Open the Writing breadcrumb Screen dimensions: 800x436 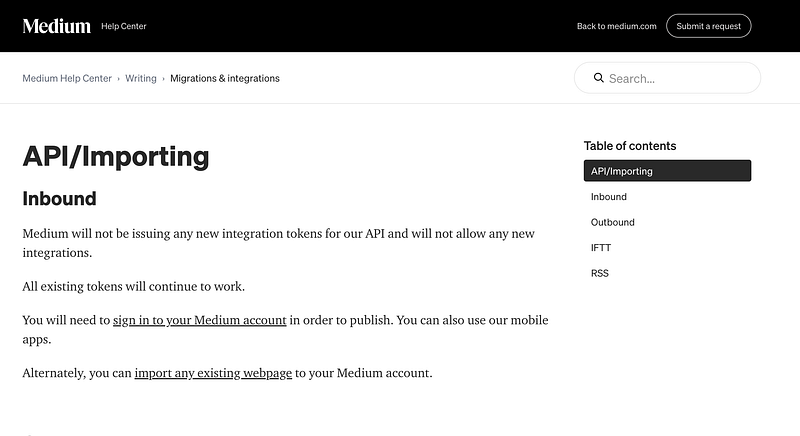tap(141, 79)
